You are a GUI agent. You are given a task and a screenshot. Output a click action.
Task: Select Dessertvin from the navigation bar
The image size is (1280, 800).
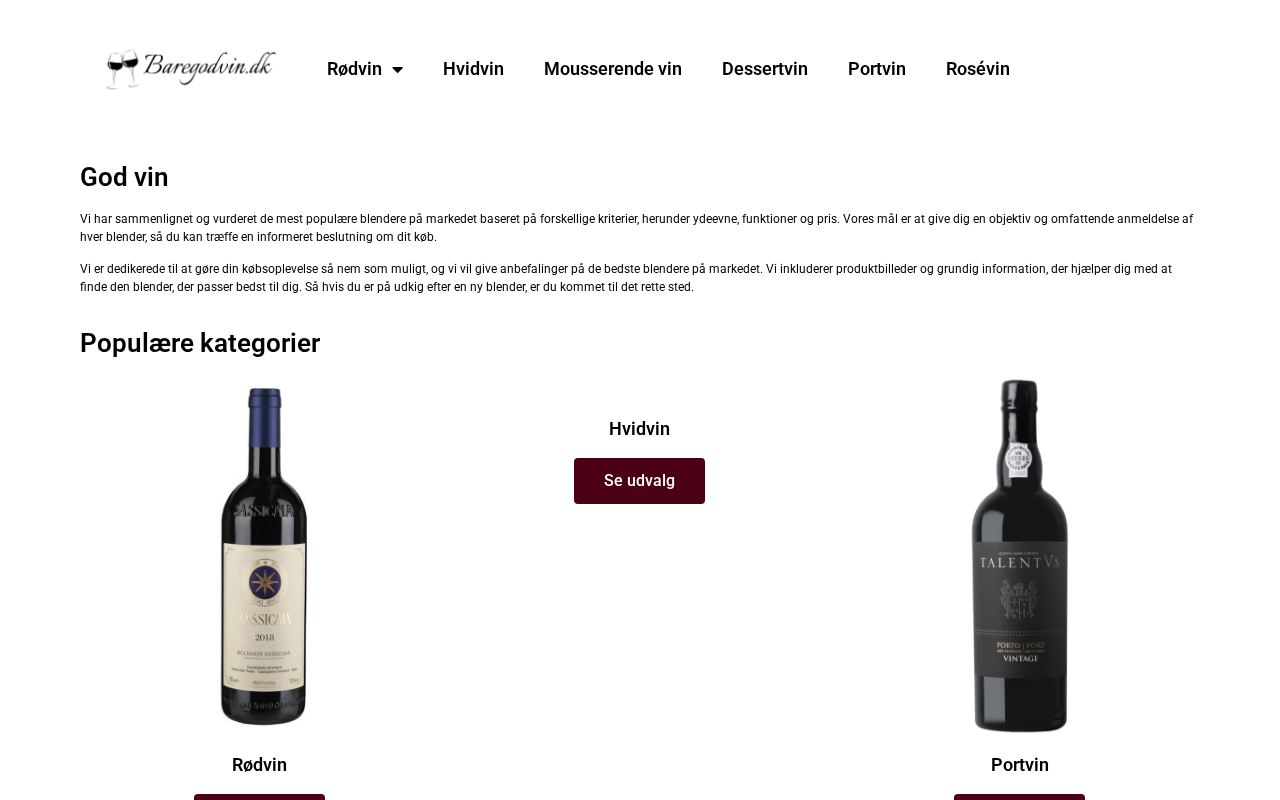click(765, 69)
